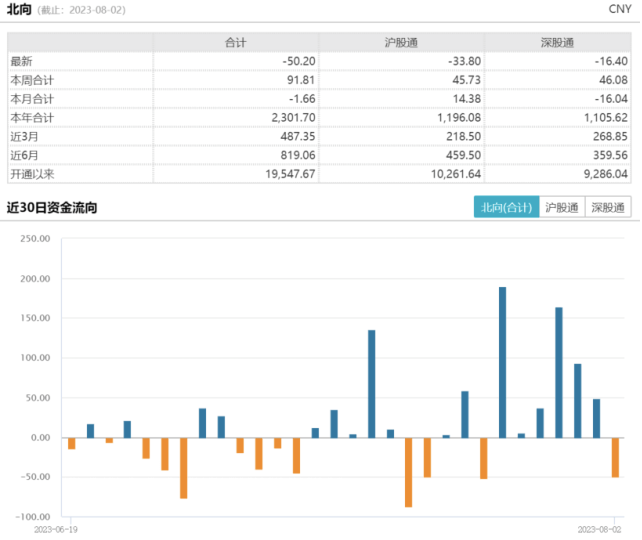Select the 近3月 row label
Screen dimensions: 642x540
(26, 138)
